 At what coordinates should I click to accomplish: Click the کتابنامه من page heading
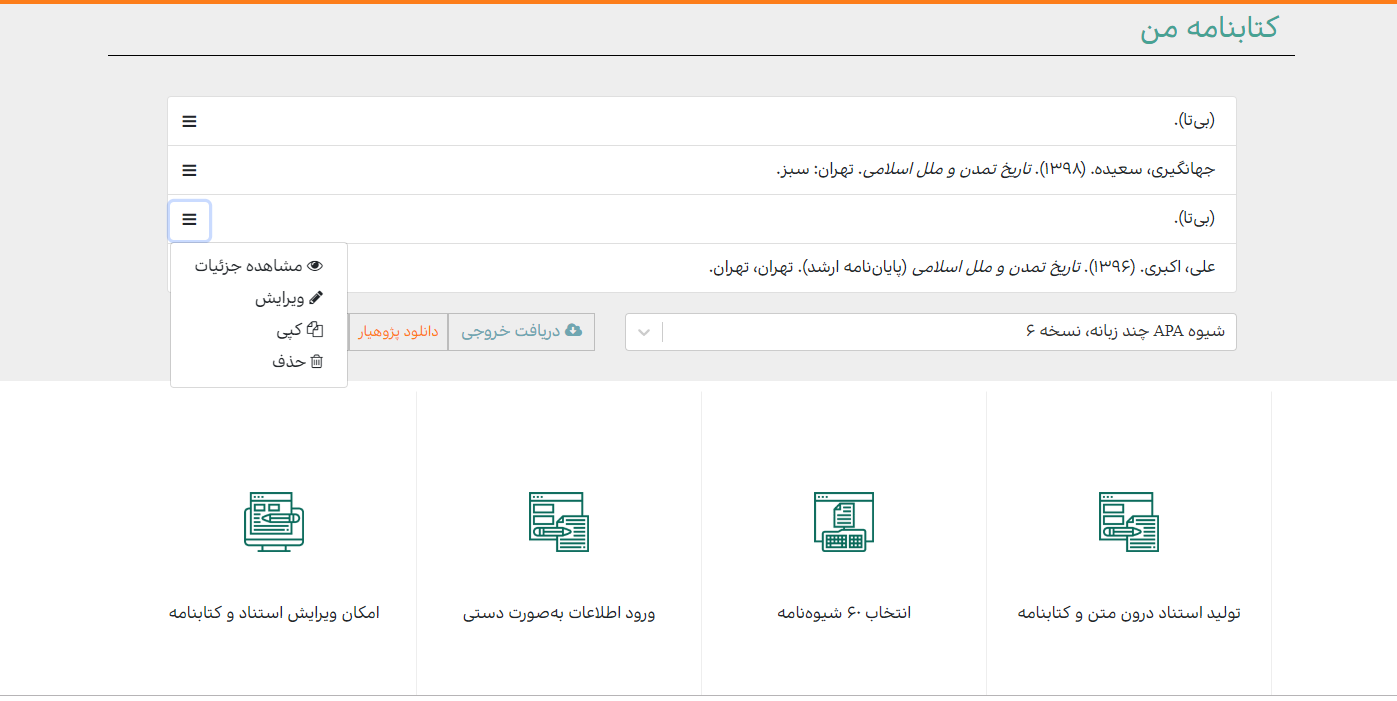(1208, 27)
